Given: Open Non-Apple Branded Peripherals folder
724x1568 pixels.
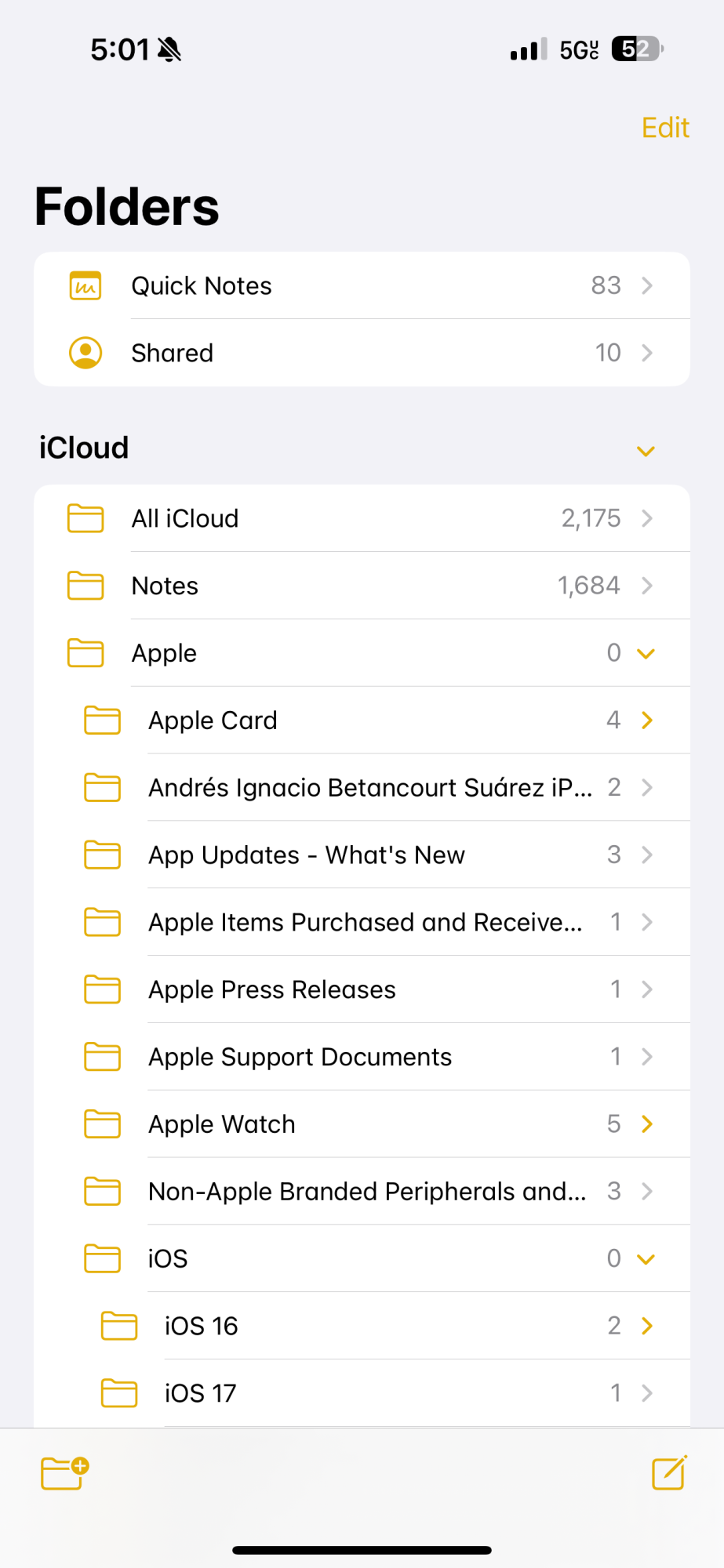Looking at the screenshot, I should 362,1191.
